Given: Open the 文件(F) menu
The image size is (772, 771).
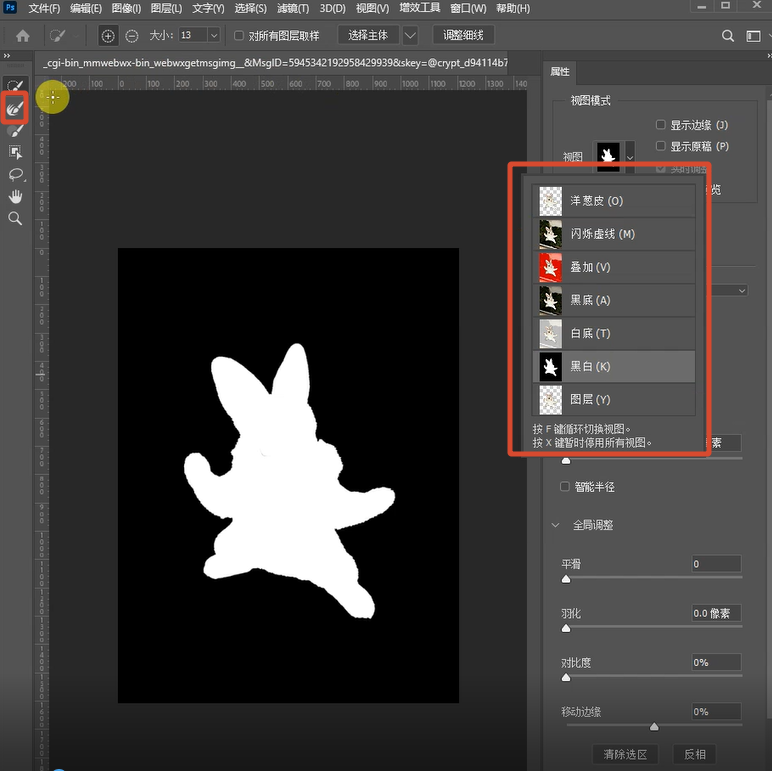Looking at the screenshot, I should coord(44,8).
